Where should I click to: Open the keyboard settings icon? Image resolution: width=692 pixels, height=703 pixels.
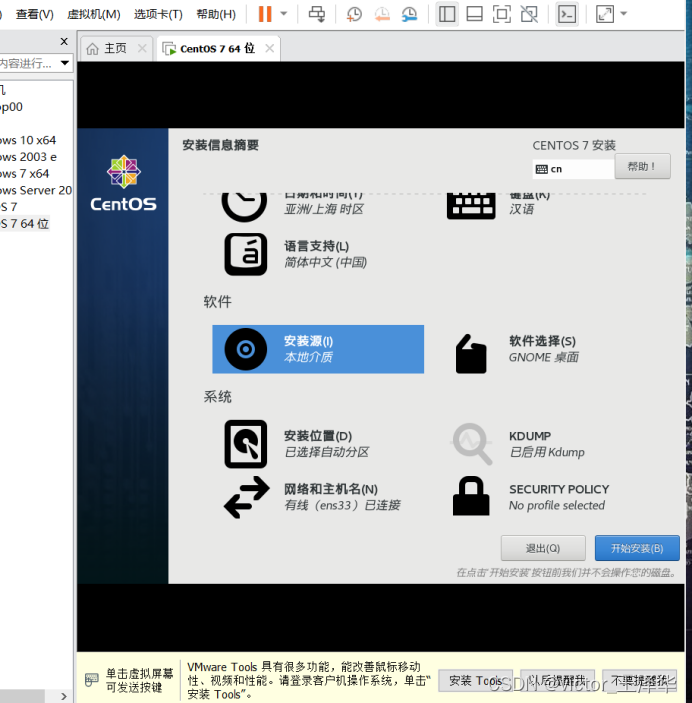point(471,206)
